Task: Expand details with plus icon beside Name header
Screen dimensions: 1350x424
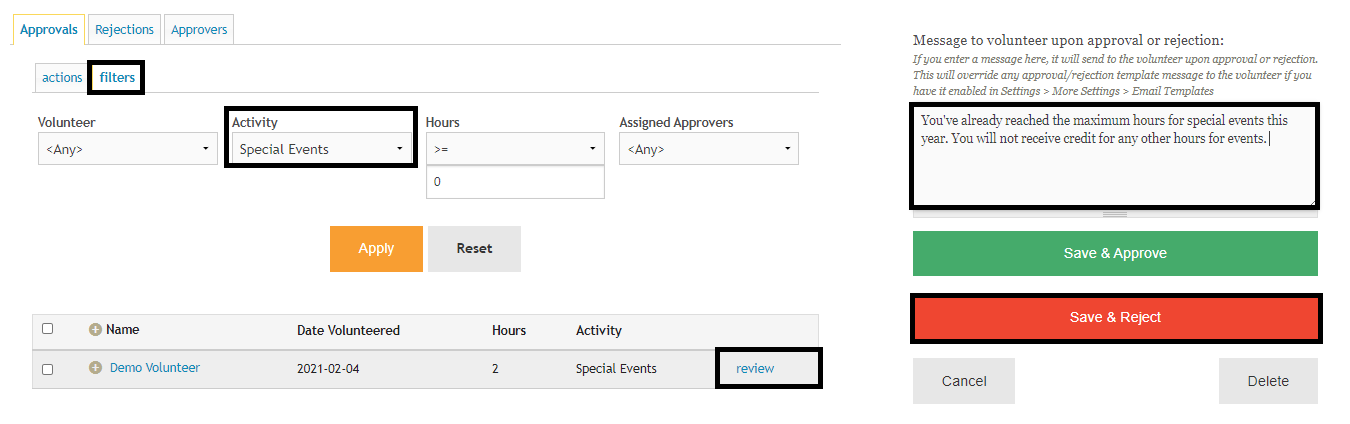Action: click(x=96, y=329)
